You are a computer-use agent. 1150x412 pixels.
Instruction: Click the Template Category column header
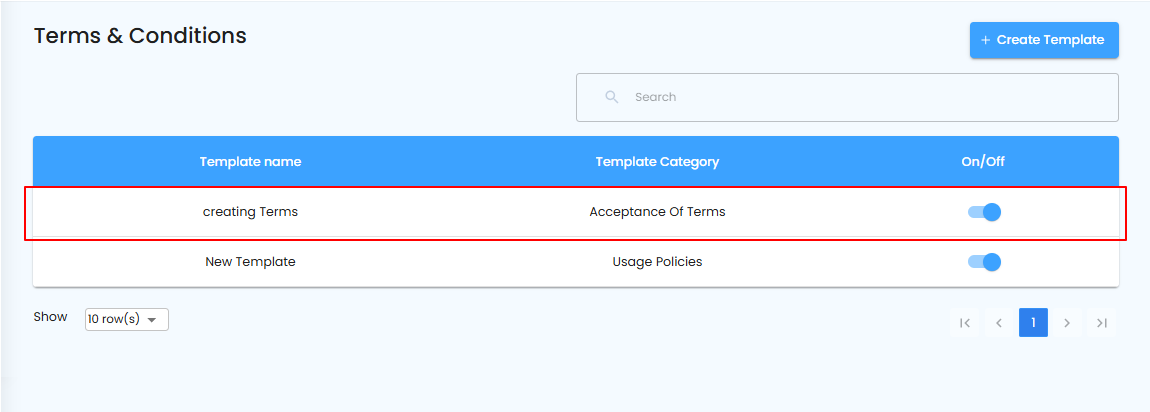pos(657,161)
